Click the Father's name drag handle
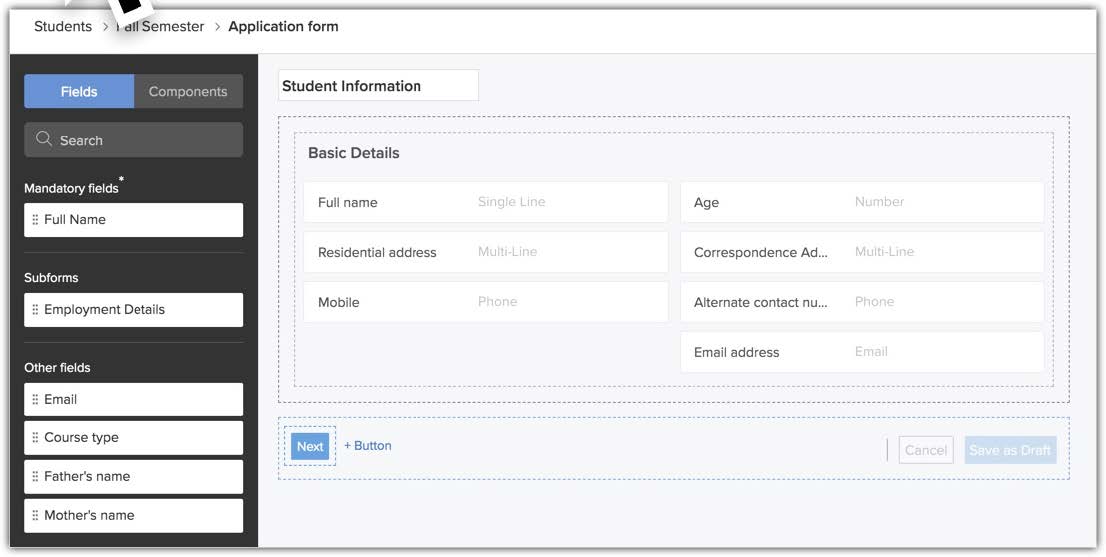This screenshot has width=1106, height=557. (x=35, y=477)
